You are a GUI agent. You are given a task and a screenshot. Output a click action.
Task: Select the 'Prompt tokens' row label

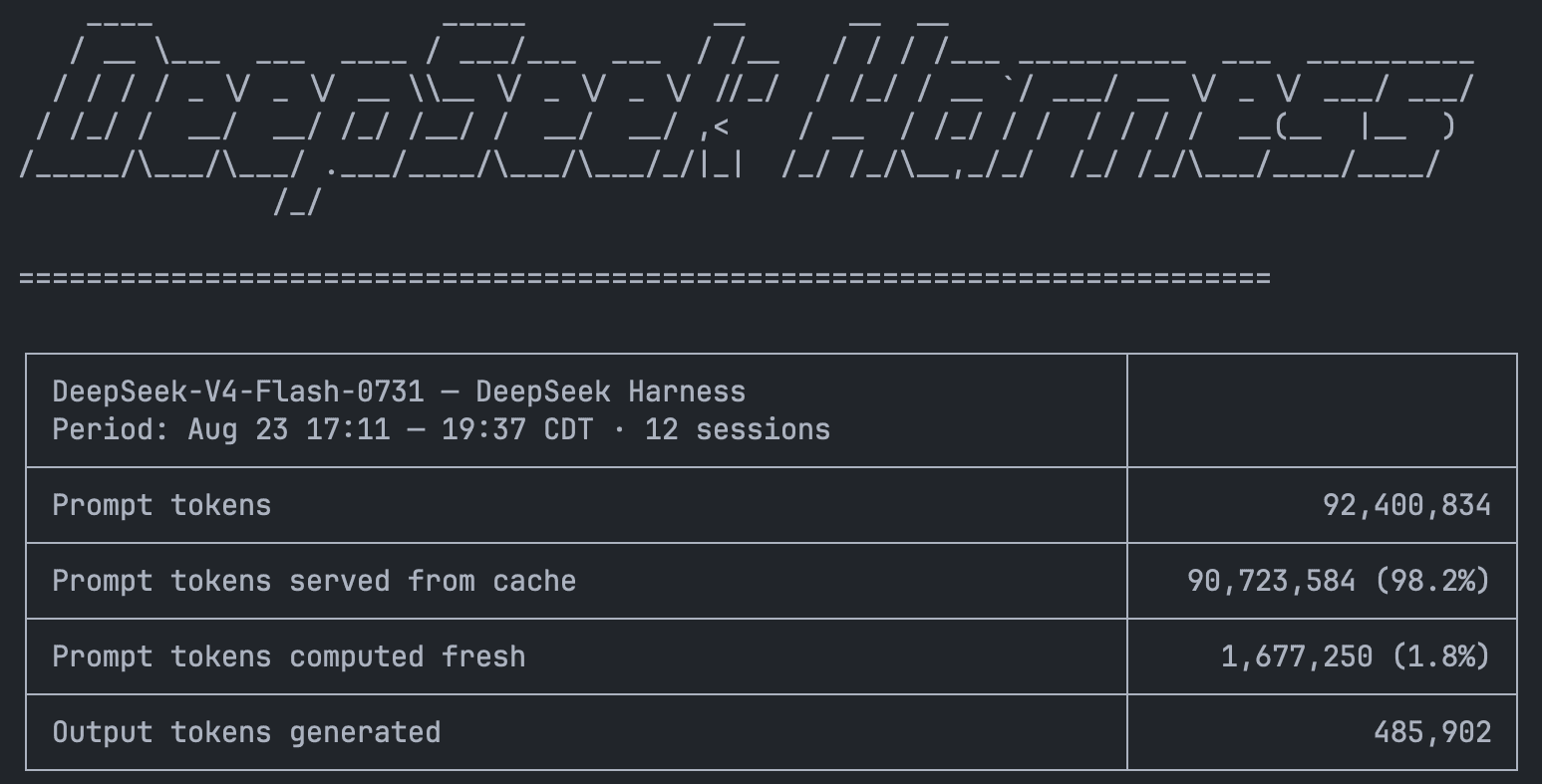(x=161, y=505)
